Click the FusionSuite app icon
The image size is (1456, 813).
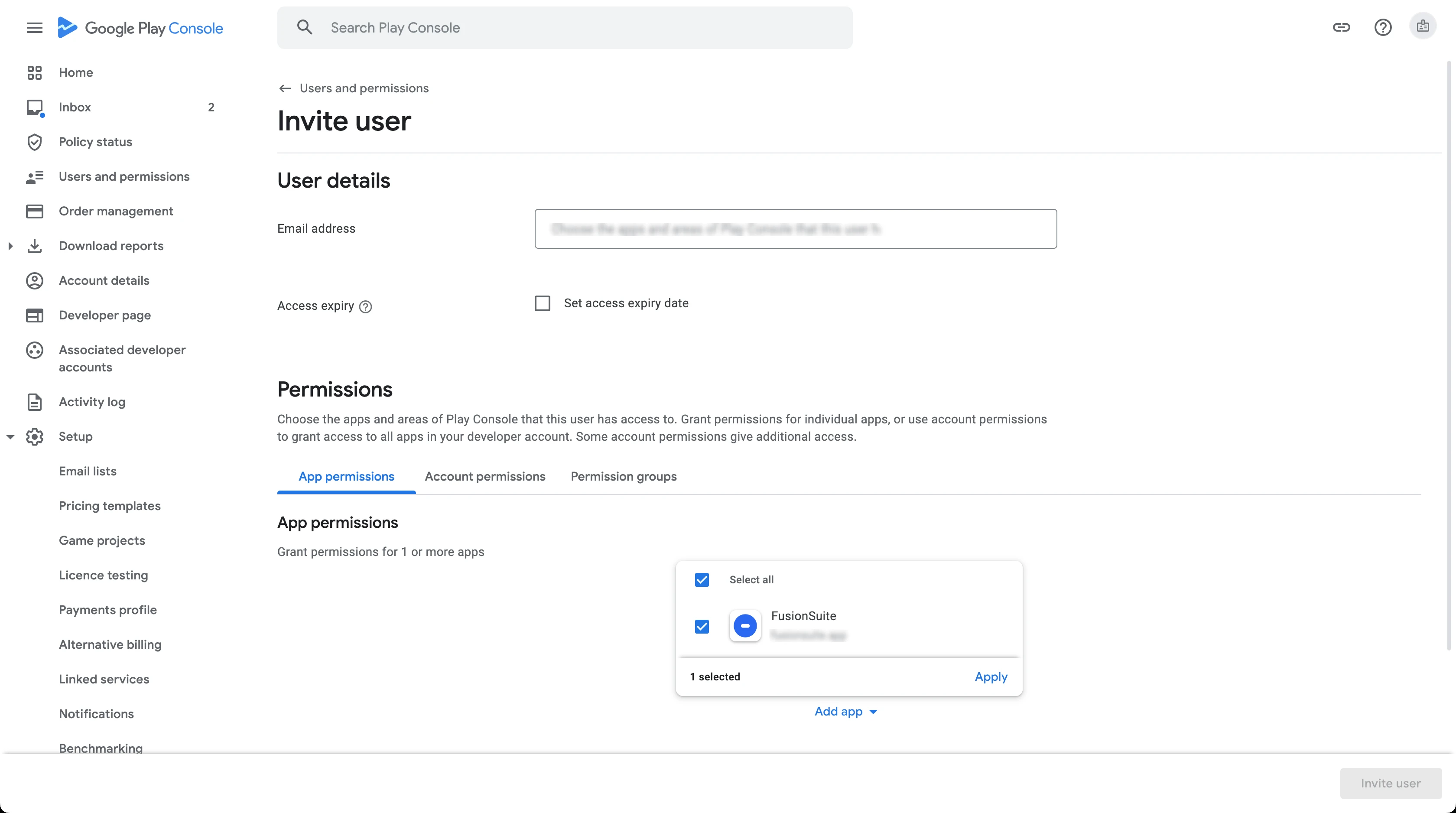click(745, 626)
